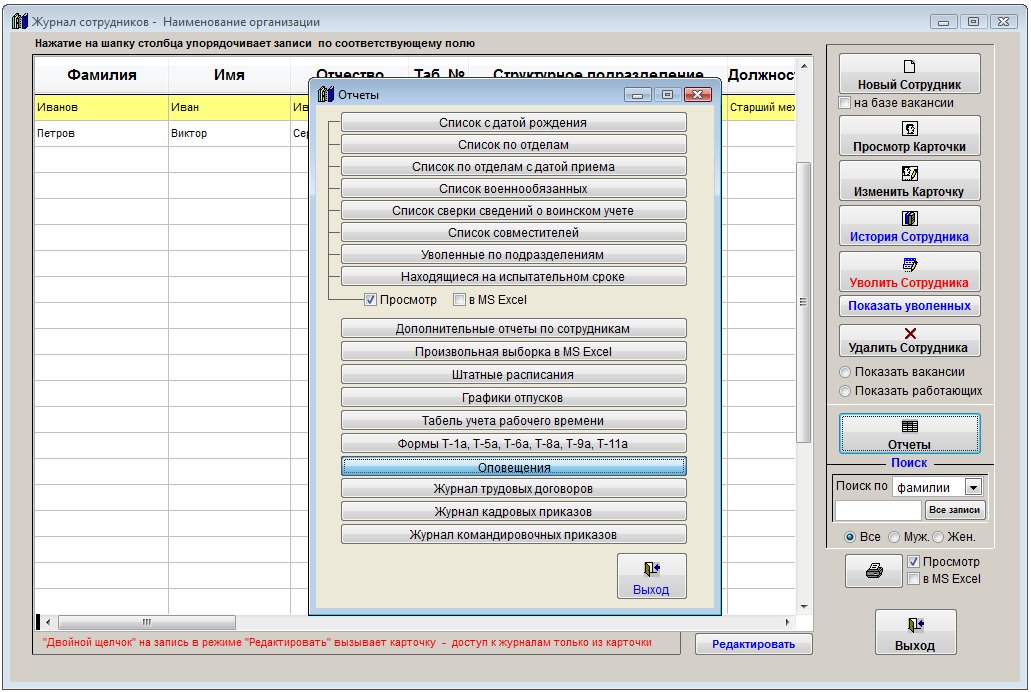Viewport: 1031px width, 692px height.
Task: Click Показать уволенных button
Action: [909, 306]
